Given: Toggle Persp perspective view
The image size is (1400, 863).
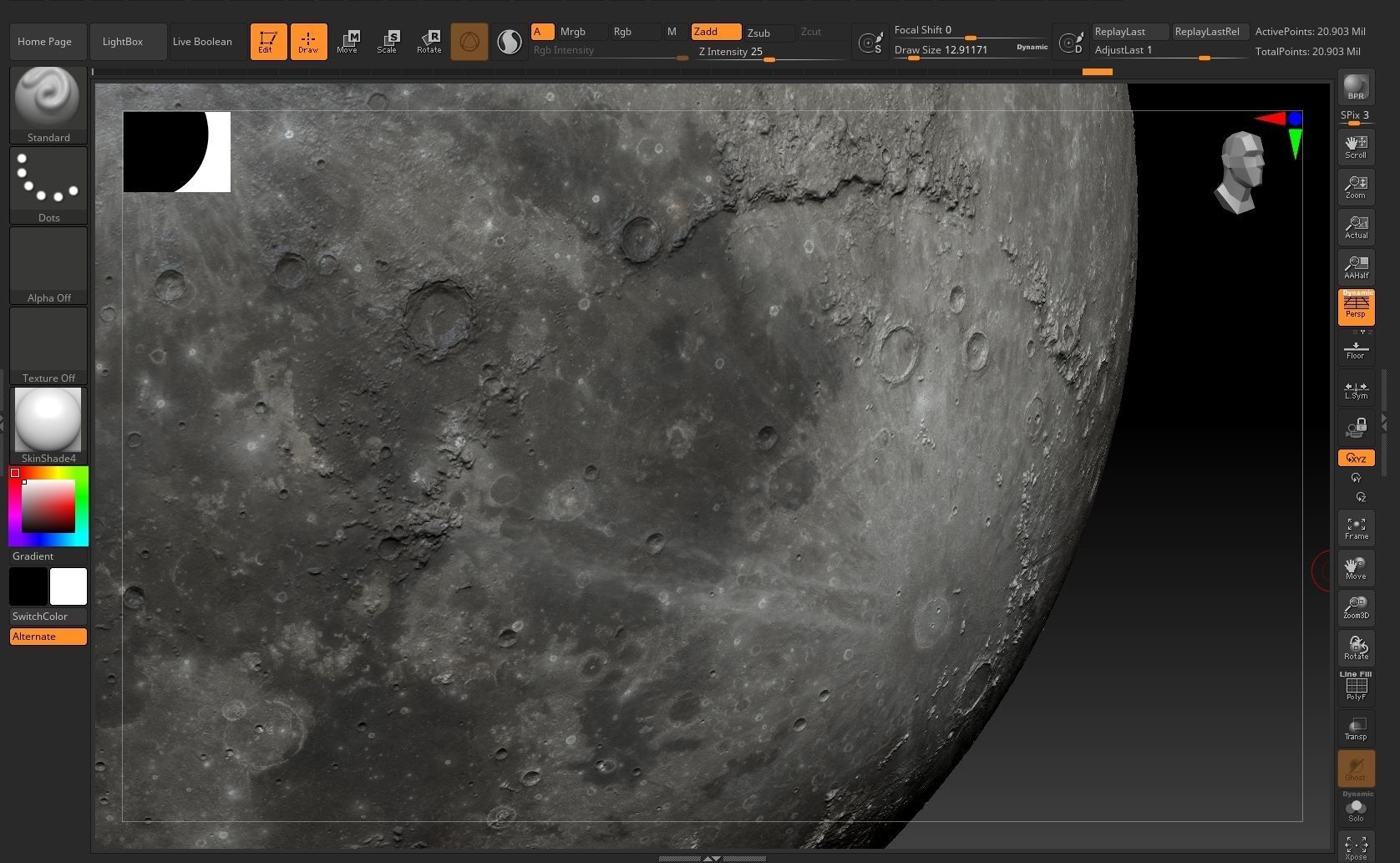Looking at the screenshot, I should 1356,307.
